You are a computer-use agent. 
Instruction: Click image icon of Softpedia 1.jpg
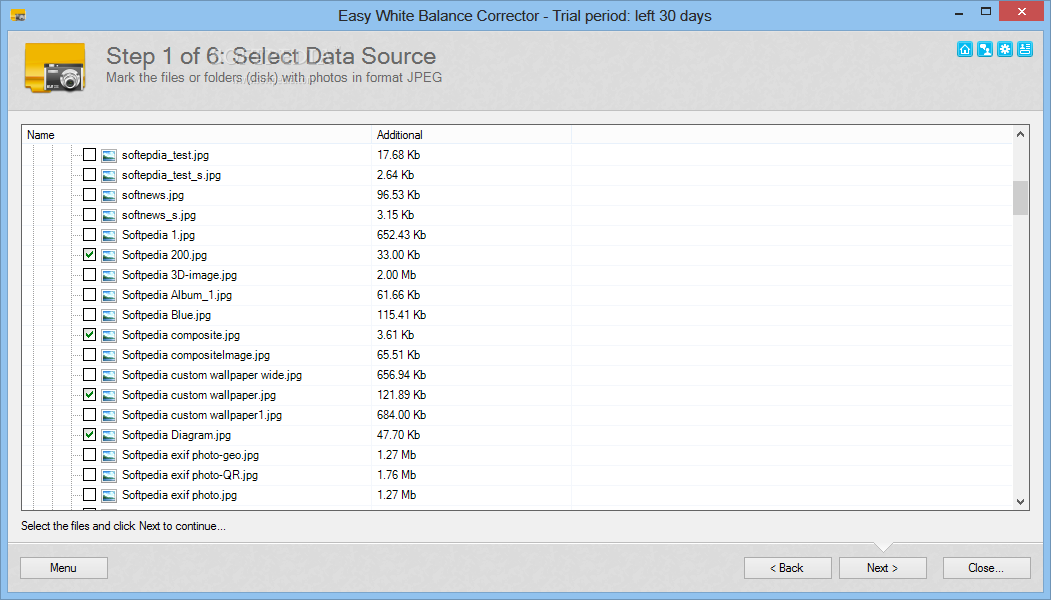click(109, 236)
